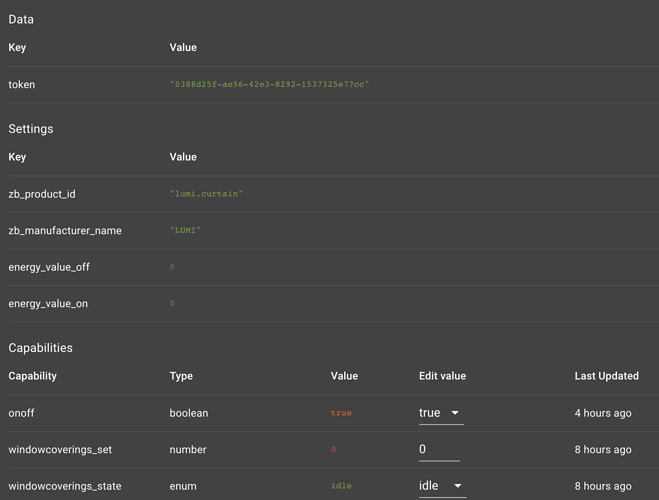
Task: Open the windowcoverings_state idle dropdown
Action: point(442,486)
